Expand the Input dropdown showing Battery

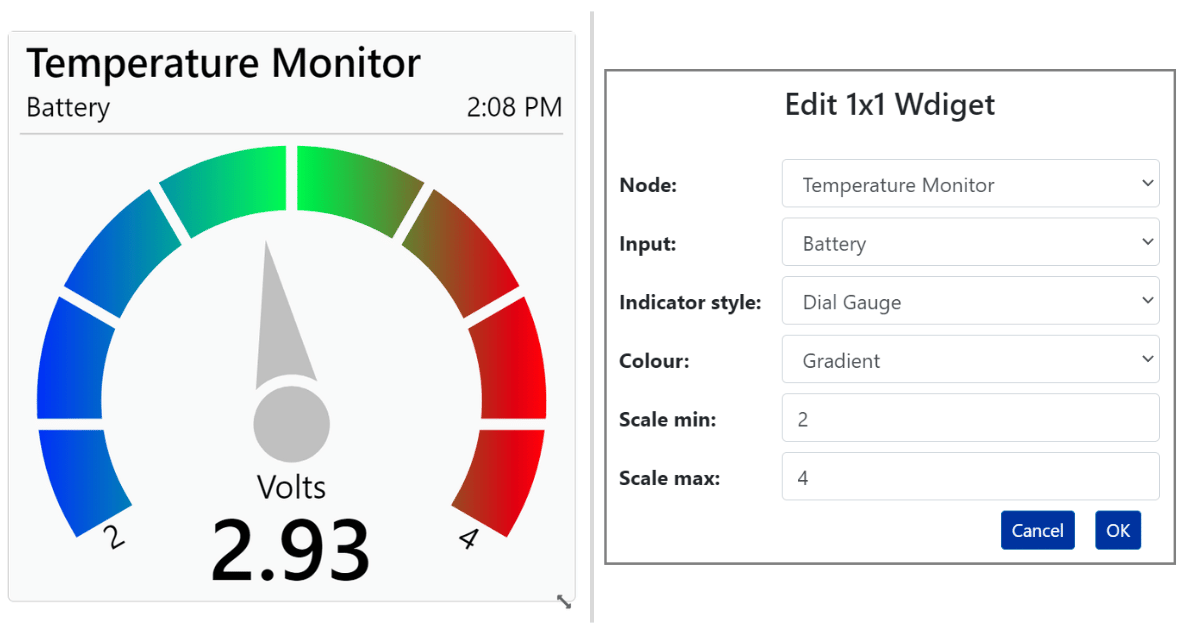coord(970,242)
